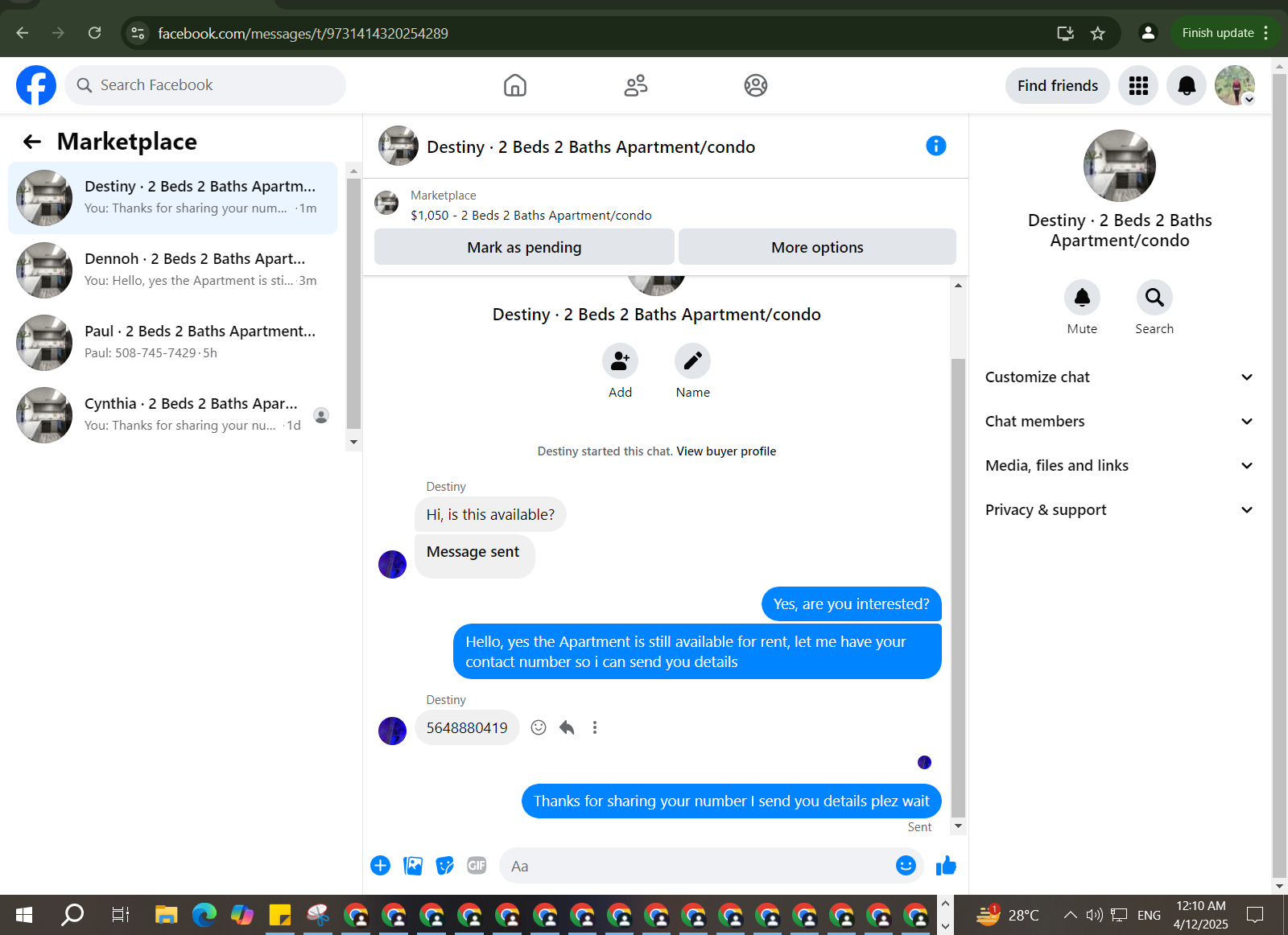The height and width of the screenshot is (935, 1288).
Task: Open Sticky Notes from the taskbar
Action: pos(280,915)
